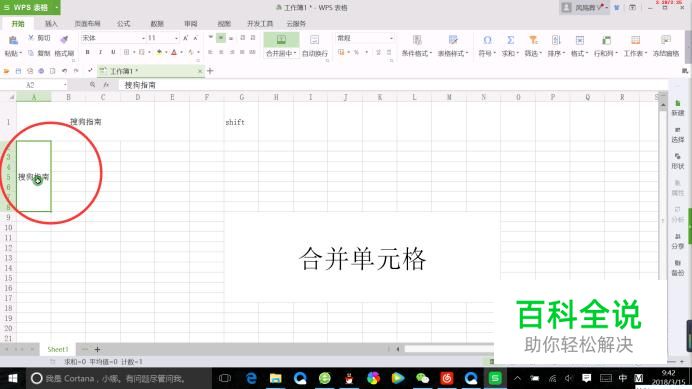Click the fx insert function icon
This screenshot has height=389, width=692.
(106, 85)
